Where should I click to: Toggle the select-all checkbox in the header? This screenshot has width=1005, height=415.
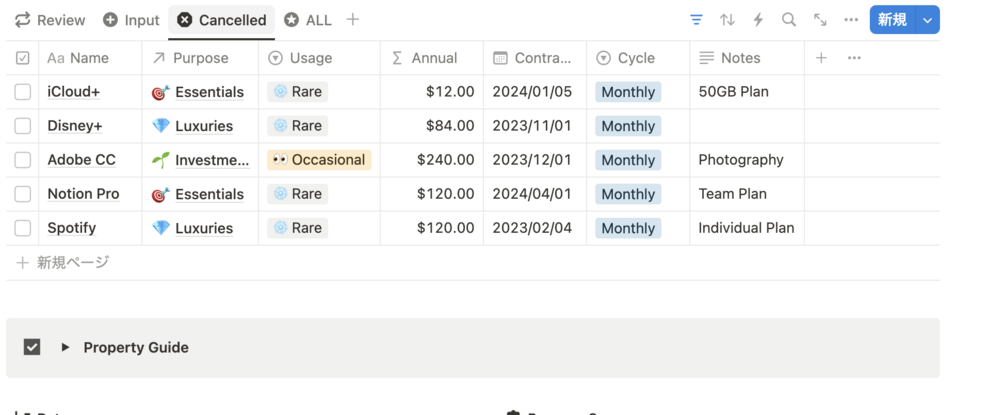click(x=23, y=58)
